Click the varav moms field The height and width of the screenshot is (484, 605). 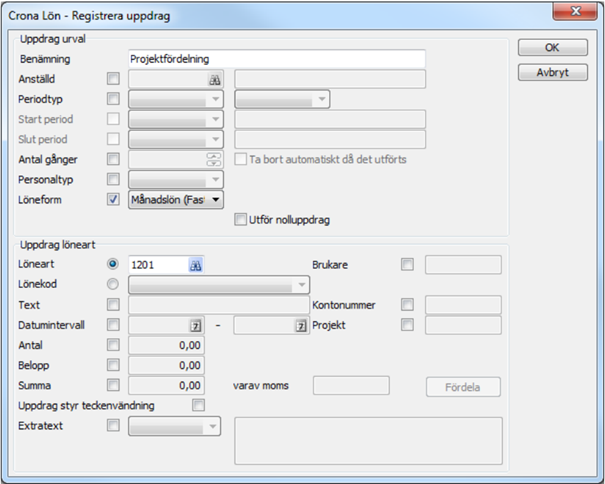pos(351,386)
